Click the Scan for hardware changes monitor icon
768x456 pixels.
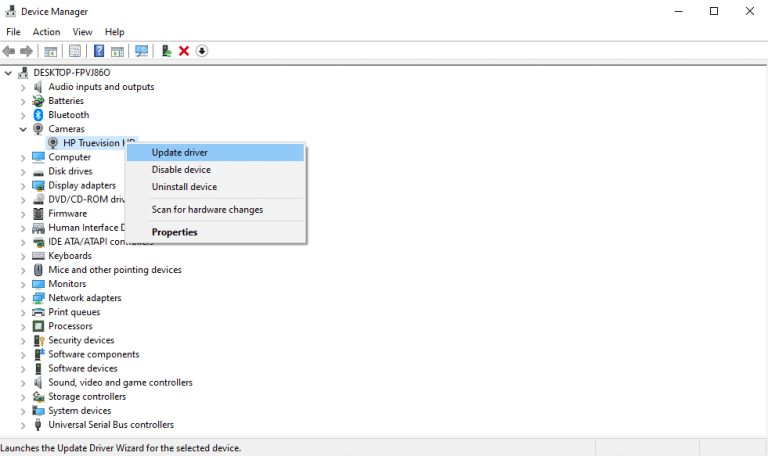click(x=142, y=51)
